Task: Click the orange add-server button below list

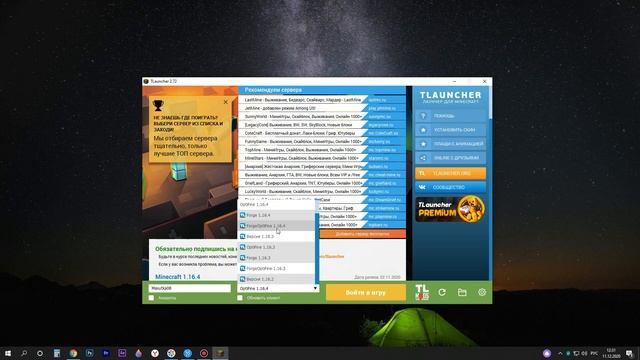Action: [362, 234]
